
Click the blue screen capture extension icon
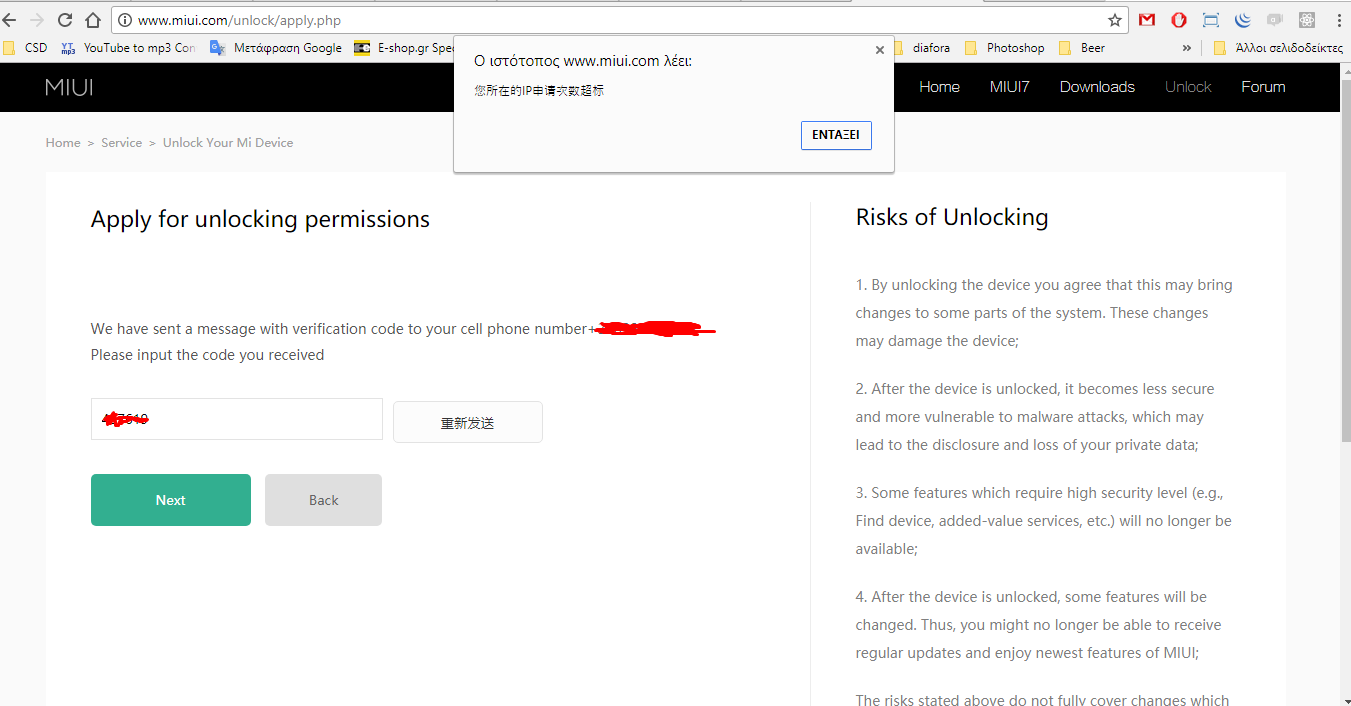tap(1211, 20)
